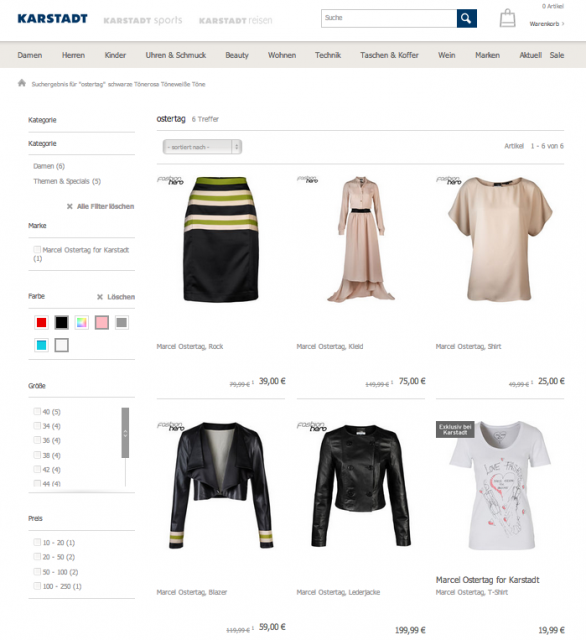This screenshot has width=586, height=640.
Task: Open the sortiert nach dropdown
Action: tap(202, 147)
